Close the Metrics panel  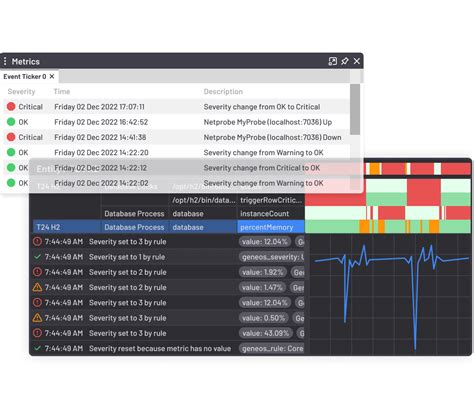click(357, 61)
